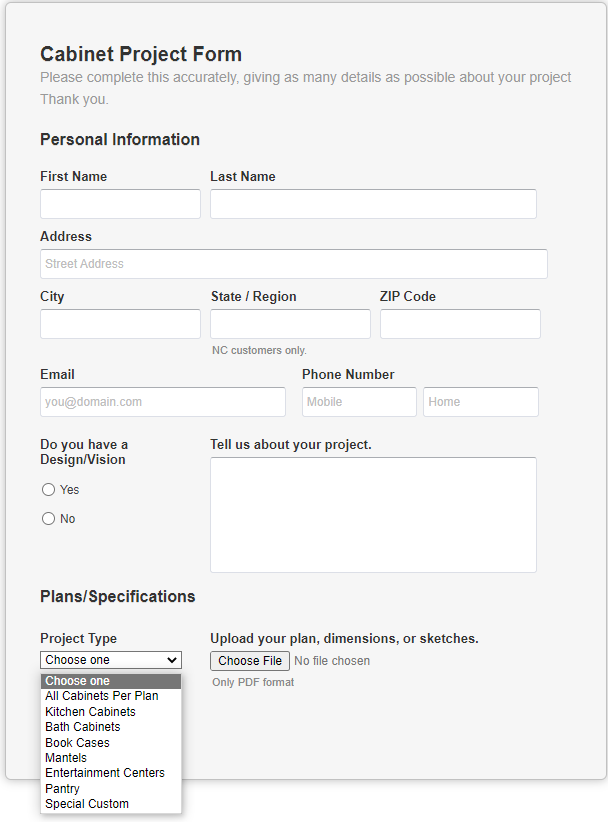
Task: Choose the Book Cases option
Action: point(111,742)
